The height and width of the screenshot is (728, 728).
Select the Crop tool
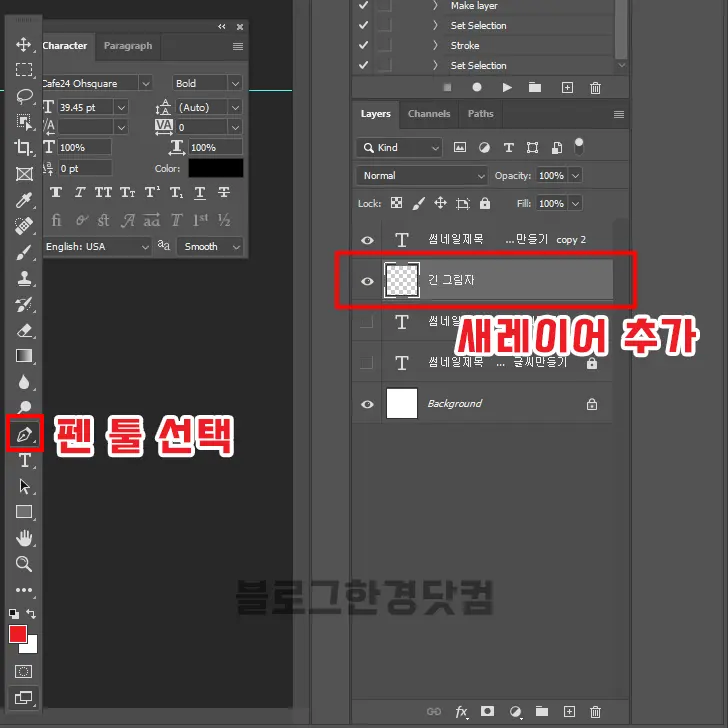(23, 147)
